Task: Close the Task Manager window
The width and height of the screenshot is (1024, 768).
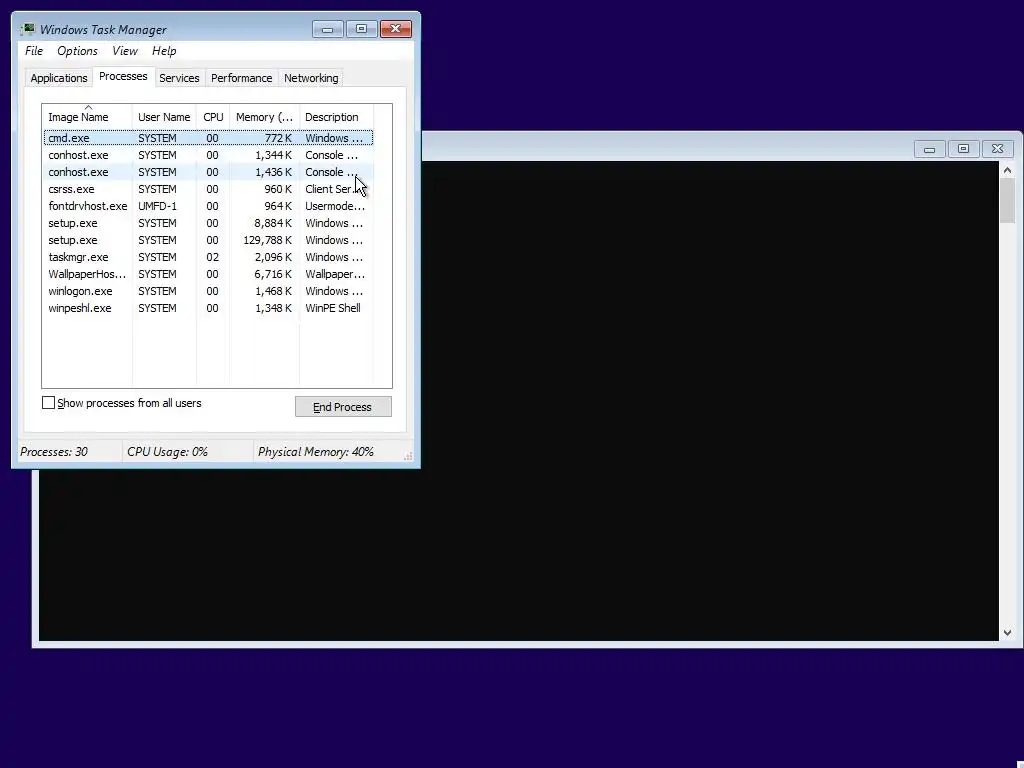Action: 396,29
